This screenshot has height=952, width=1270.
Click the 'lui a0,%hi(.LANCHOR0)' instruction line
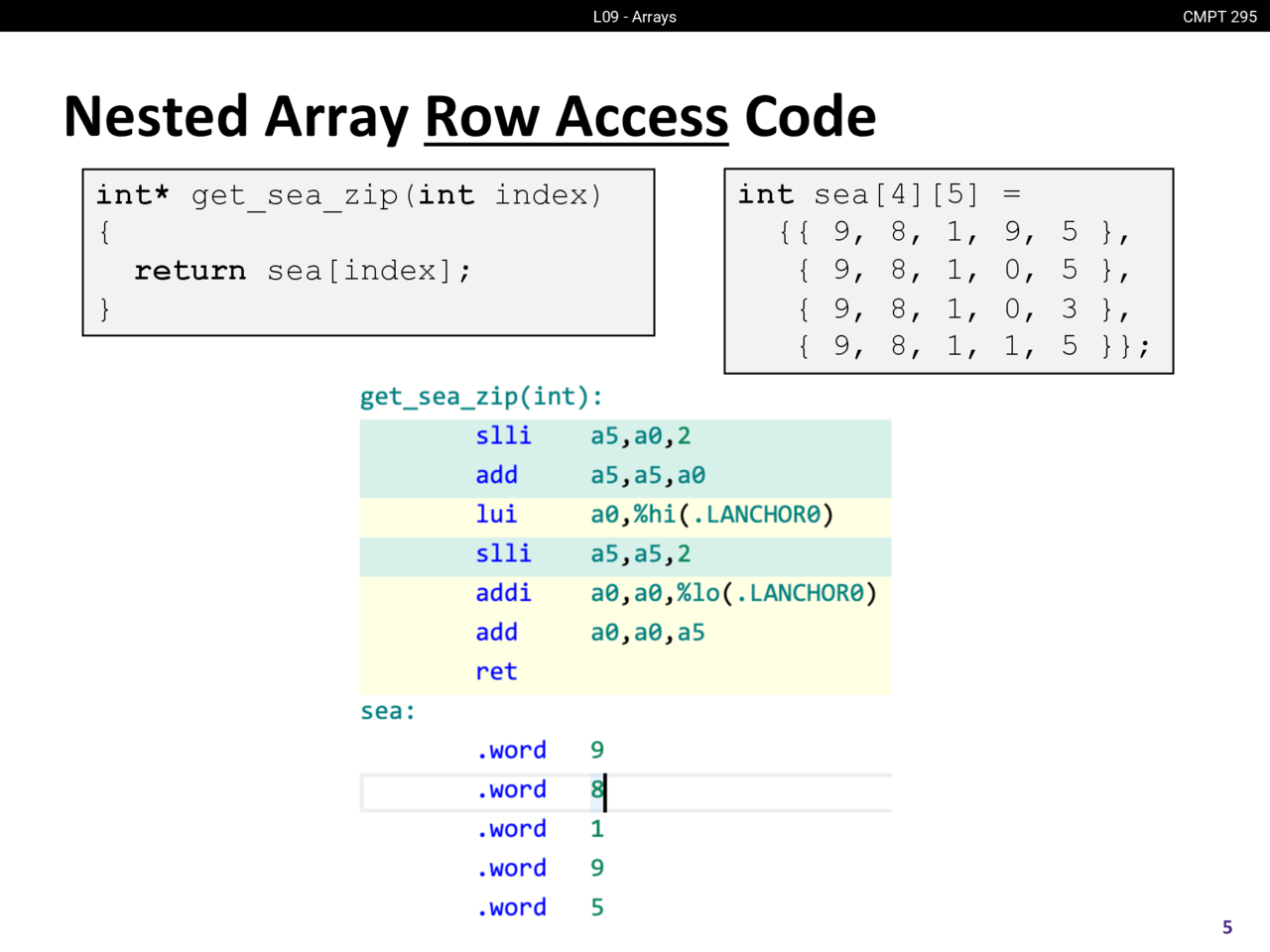click(x=654, y=515)
